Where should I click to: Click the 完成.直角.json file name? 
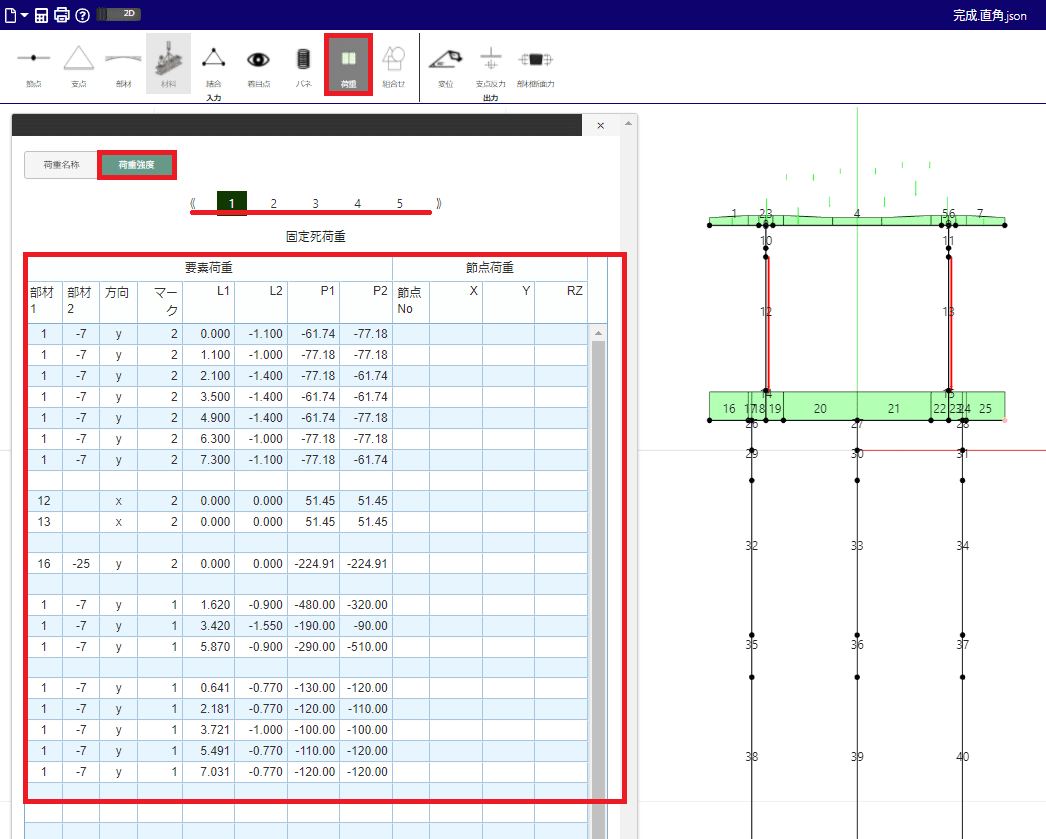click(x=989, y=15)
